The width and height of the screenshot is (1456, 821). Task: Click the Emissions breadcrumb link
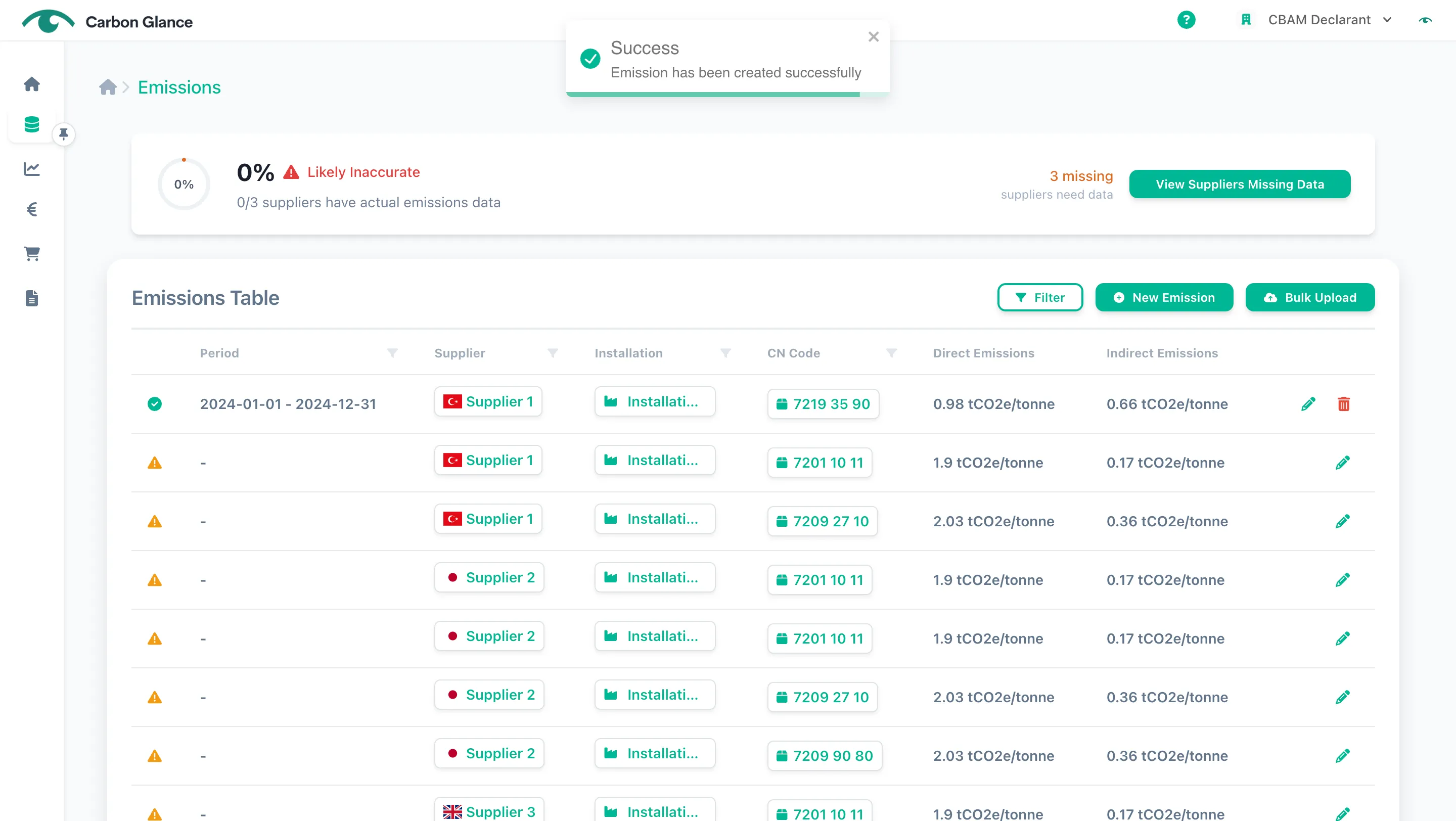179,87
